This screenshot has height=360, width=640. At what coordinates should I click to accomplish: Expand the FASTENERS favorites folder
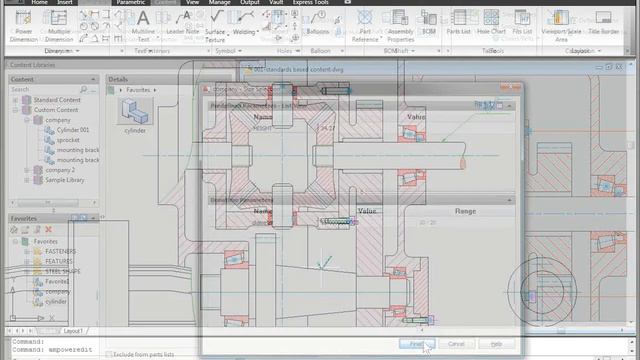click(x=27, y=251)
